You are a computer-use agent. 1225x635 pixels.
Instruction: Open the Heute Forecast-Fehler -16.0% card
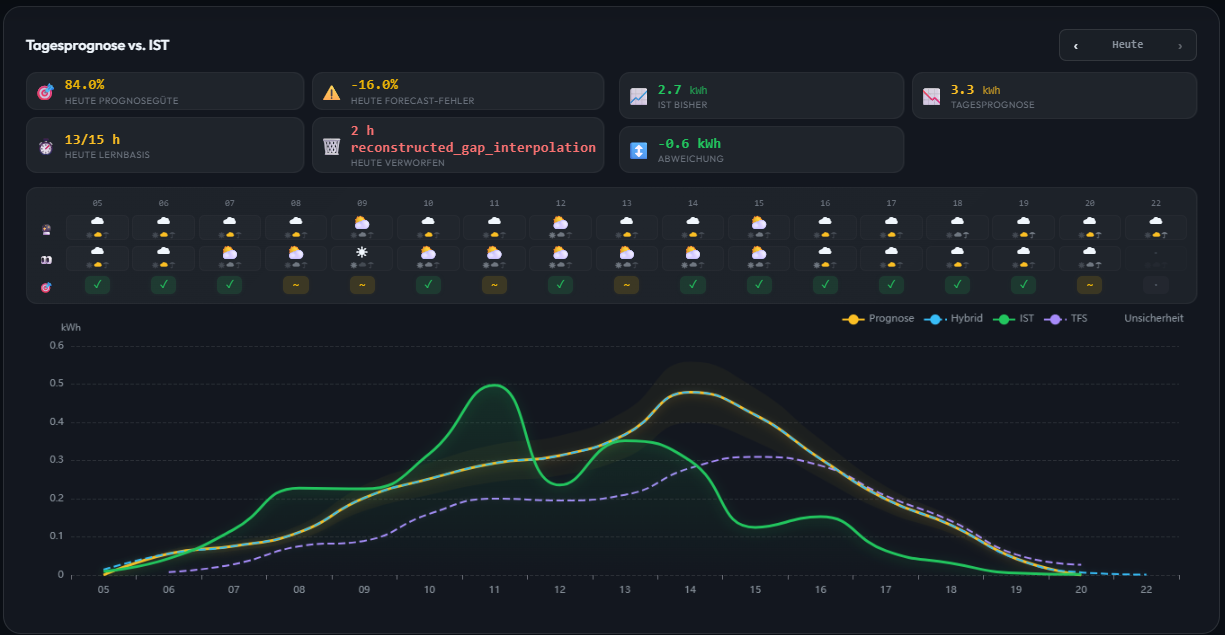458,91
